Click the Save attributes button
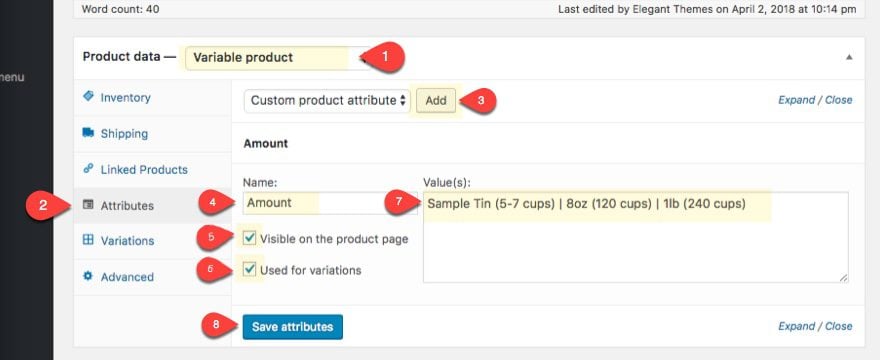 292,327
